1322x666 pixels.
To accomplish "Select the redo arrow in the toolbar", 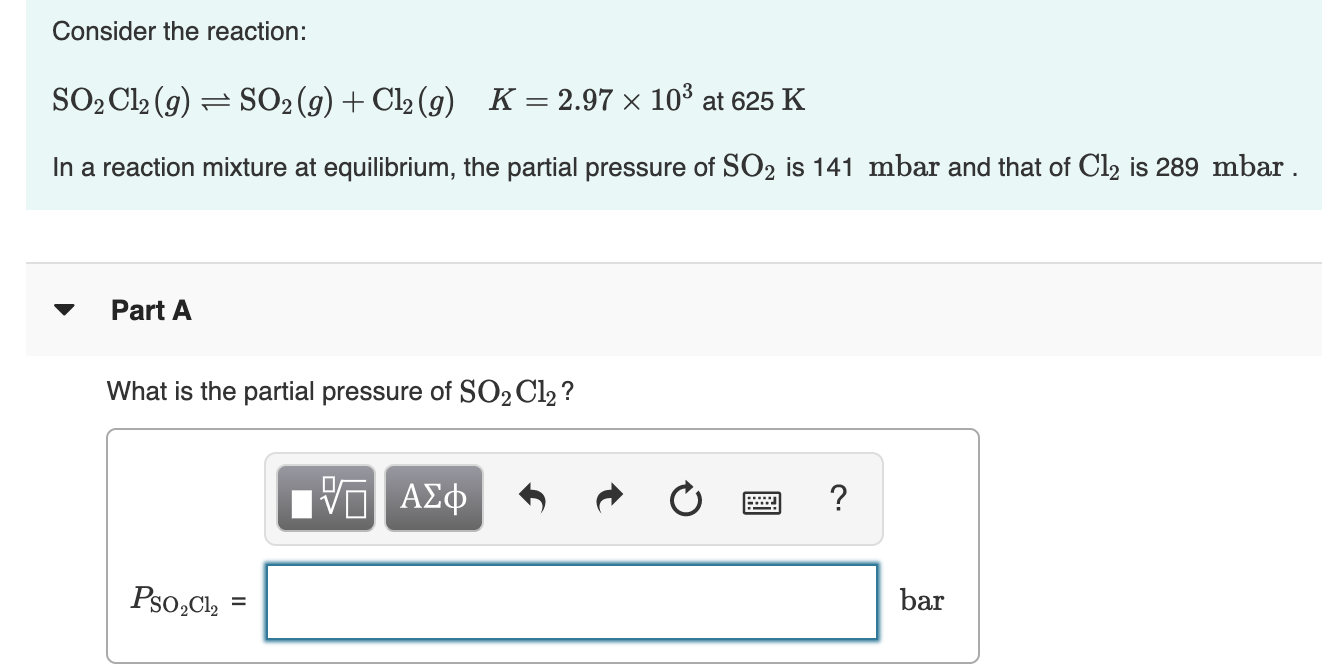I will pyautogui.click(x=608, y=498).
